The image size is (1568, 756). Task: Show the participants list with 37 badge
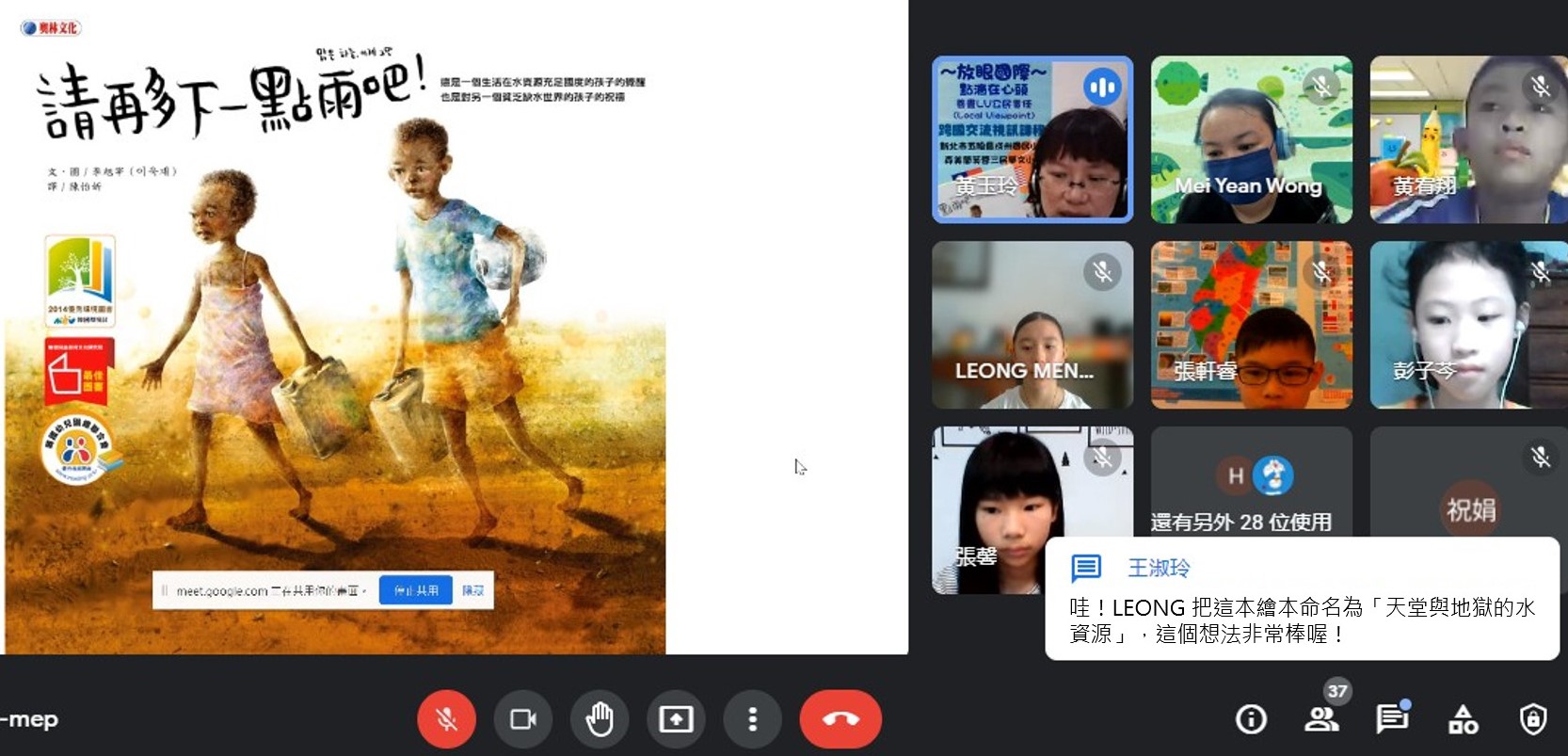pos(1322,719)
